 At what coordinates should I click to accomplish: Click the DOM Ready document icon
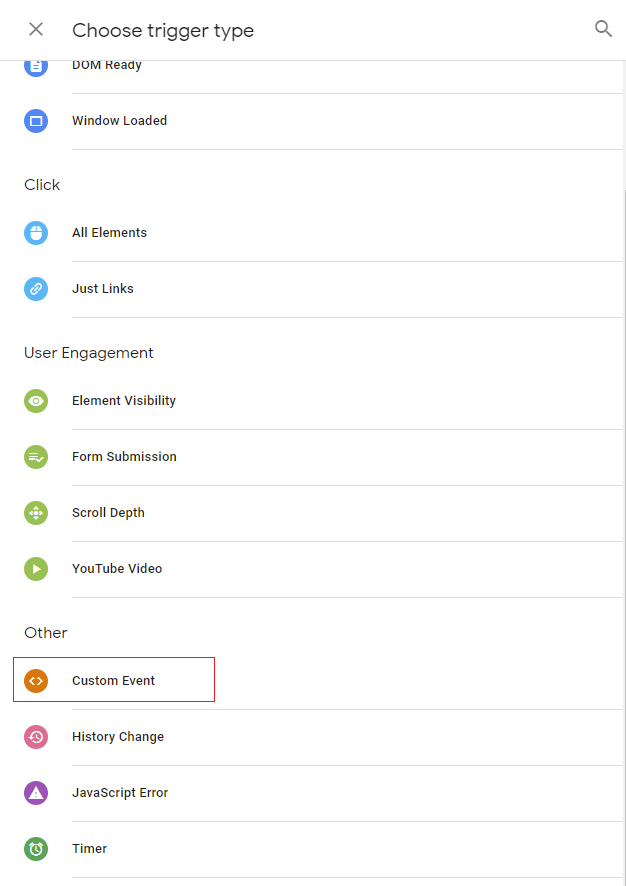coord(36,66)
